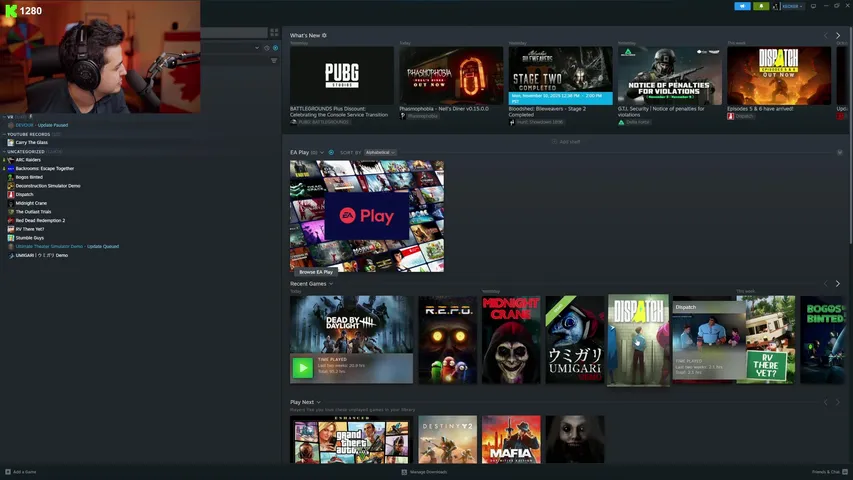Screen dimensions: 853x480
Task: Click Recent Games previous arrow
Action: pyautogui.click(x=825, y=284)
